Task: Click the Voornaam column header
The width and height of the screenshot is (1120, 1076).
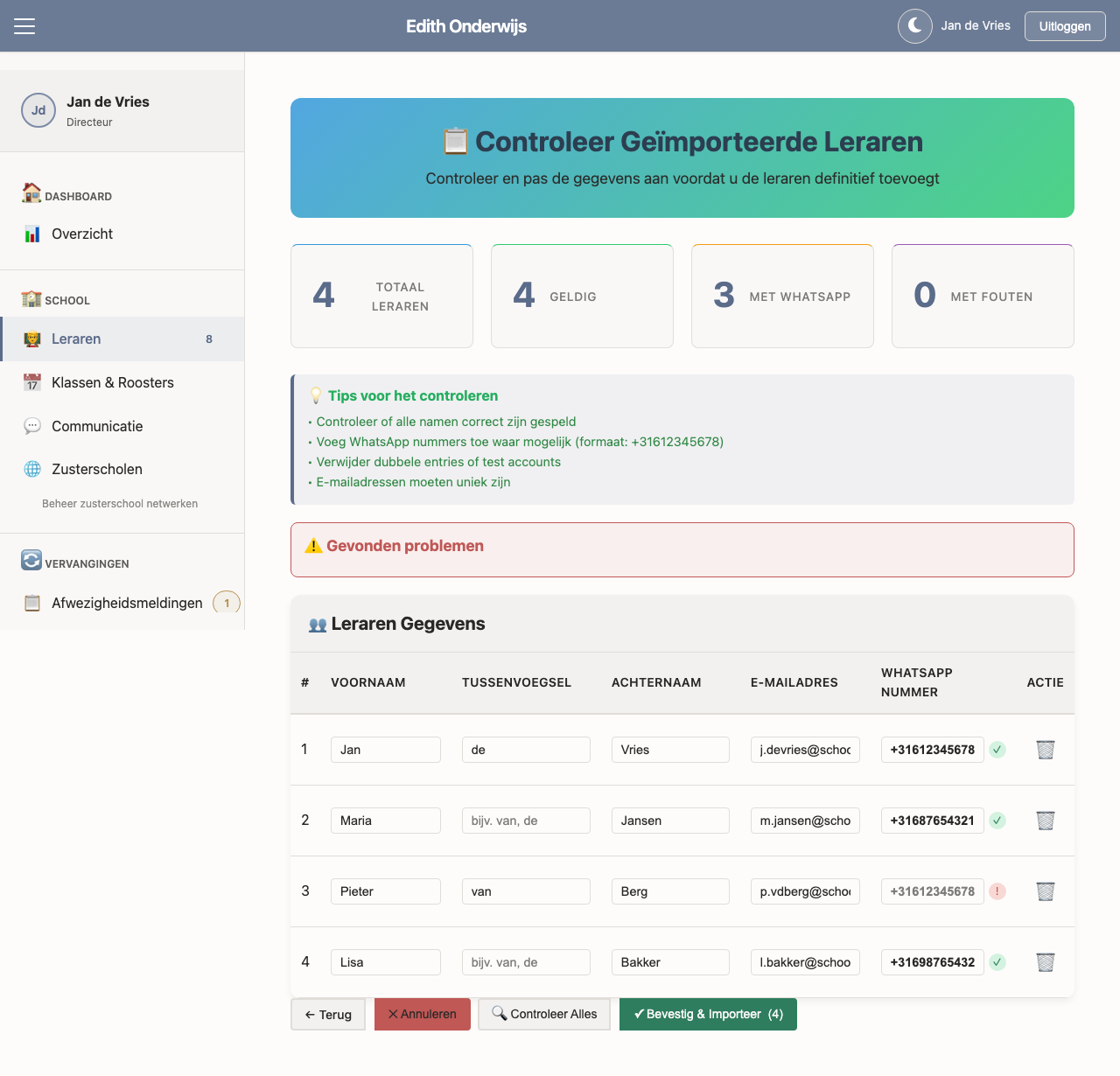Action: coord(368,682)
